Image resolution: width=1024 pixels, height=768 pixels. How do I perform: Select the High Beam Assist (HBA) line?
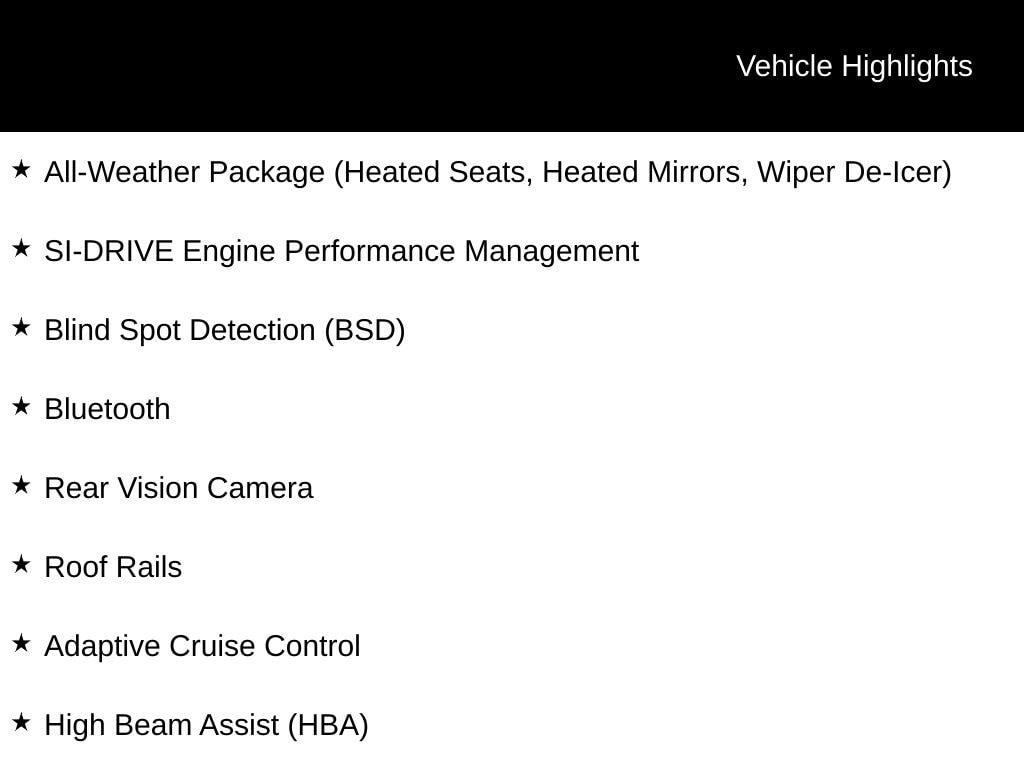coord(206,725)
